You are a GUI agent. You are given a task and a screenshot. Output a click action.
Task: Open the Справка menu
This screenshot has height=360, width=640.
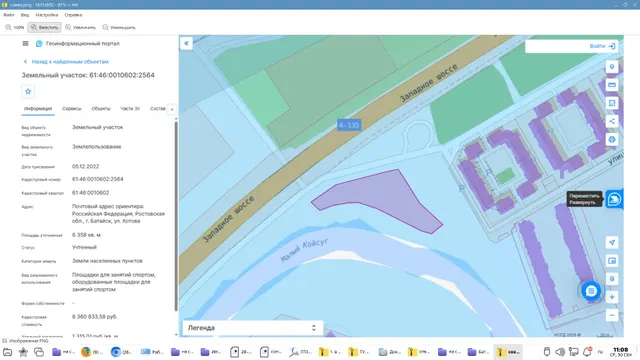tap(73, 15)
